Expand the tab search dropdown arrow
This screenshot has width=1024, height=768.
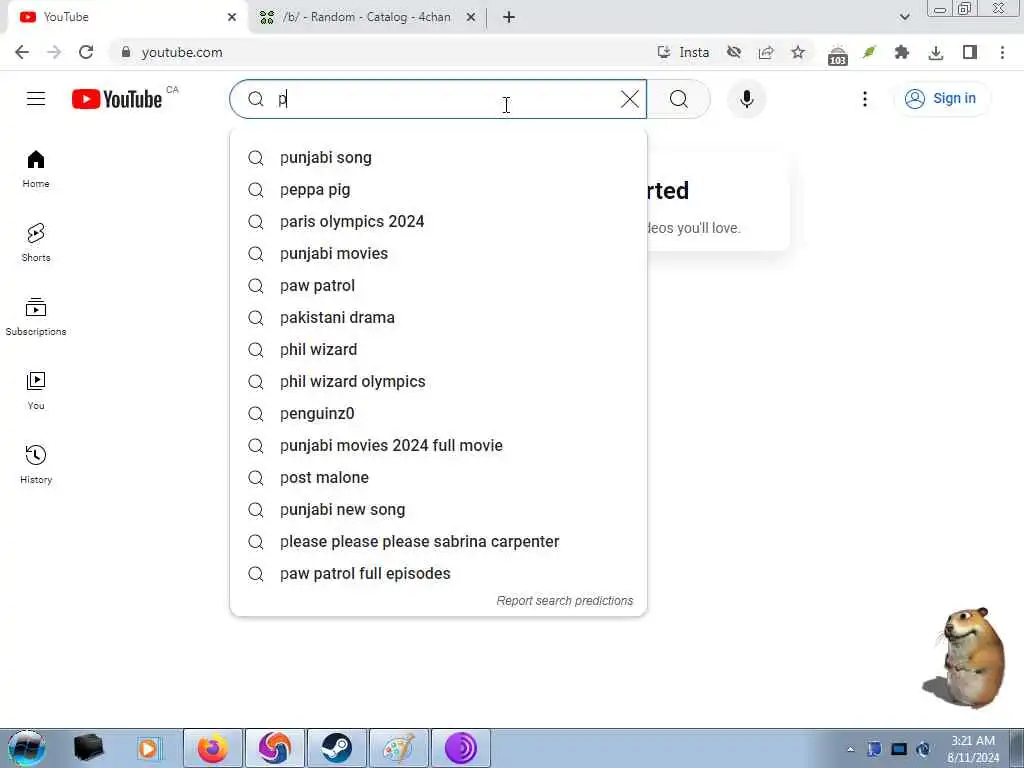pos(904,17)
